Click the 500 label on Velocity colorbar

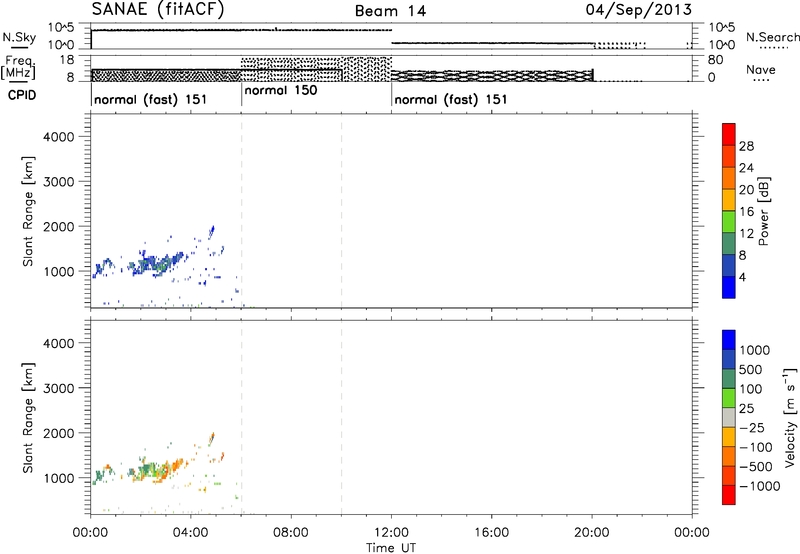(x=751, y=369)
